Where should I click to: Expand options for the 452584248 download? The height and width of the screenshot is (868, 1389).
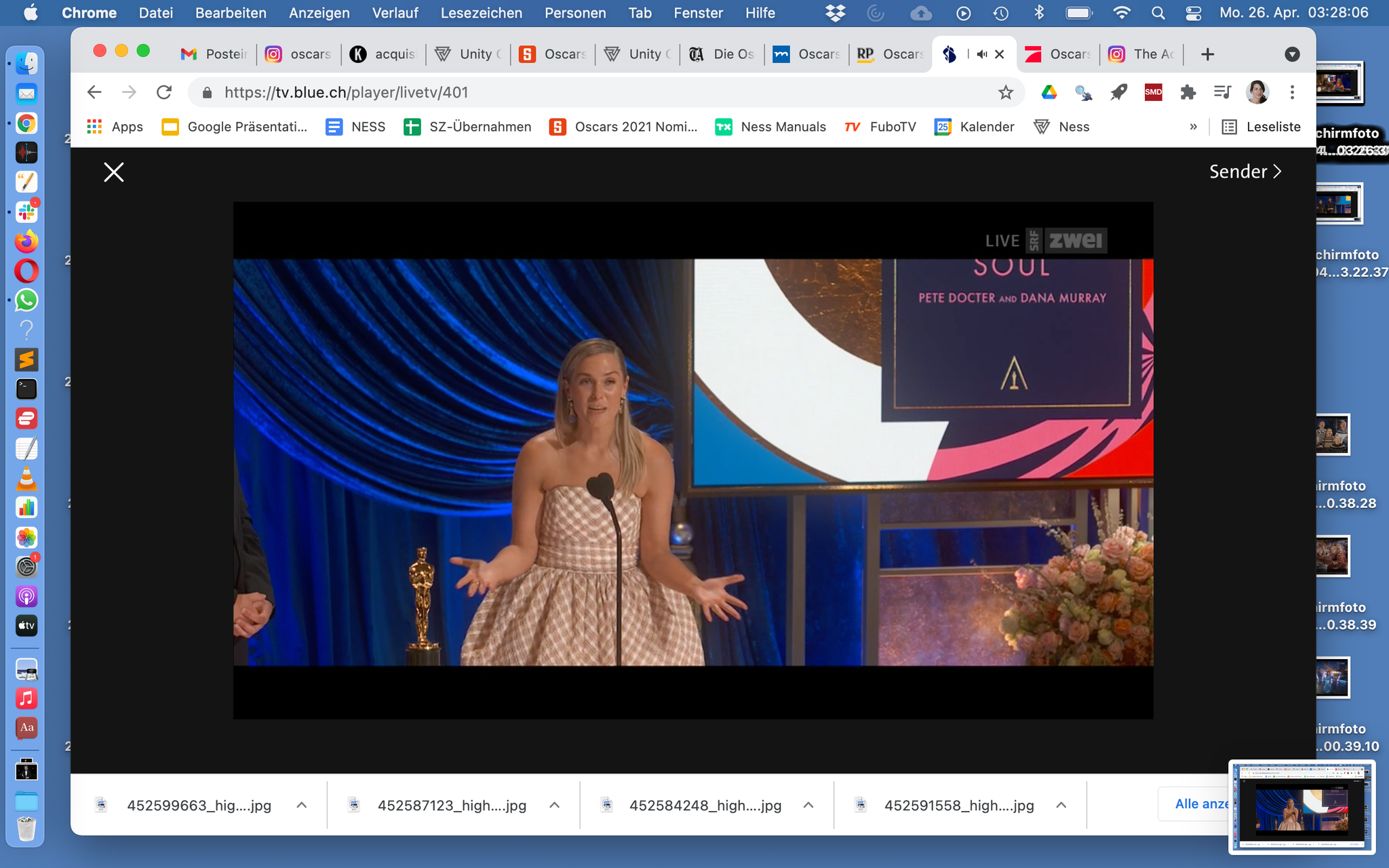pyautogui.click(x=808, y=805)
